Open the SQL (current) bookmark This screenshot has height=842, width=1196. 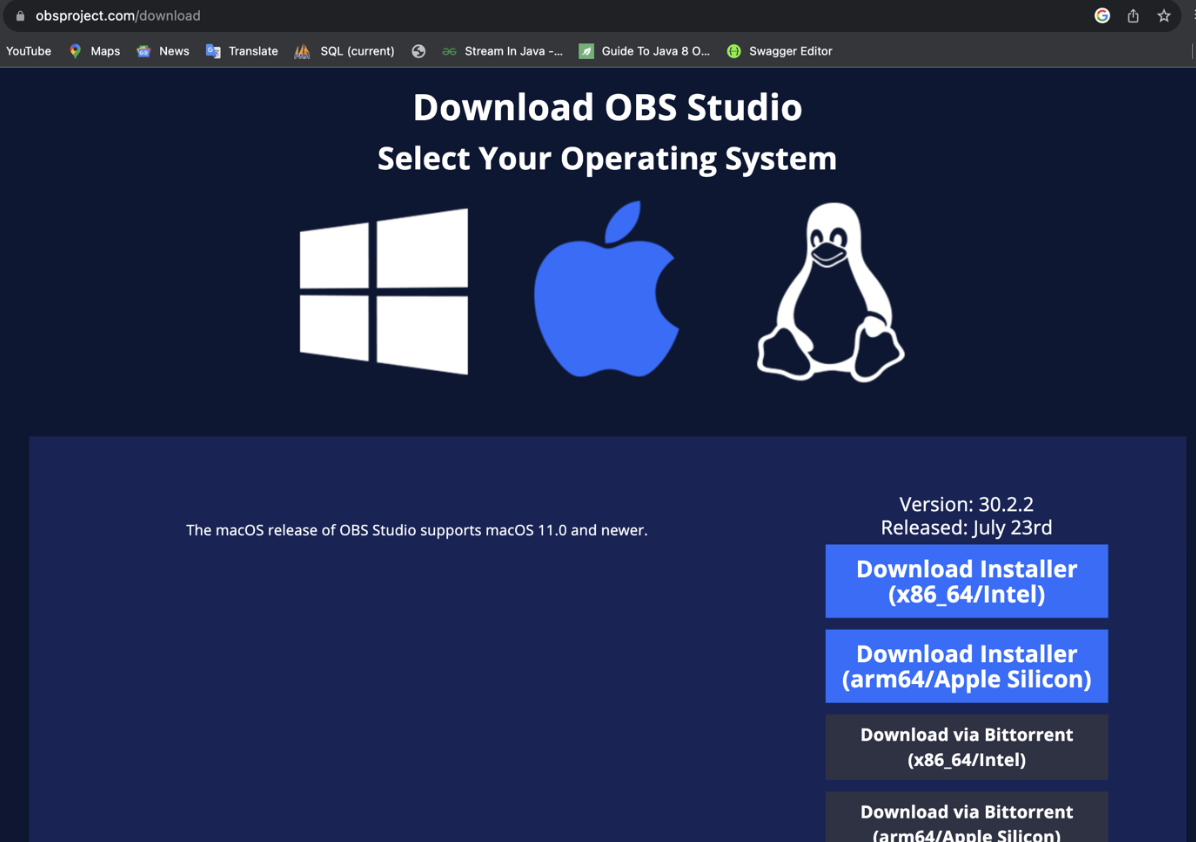coord(345,51)
